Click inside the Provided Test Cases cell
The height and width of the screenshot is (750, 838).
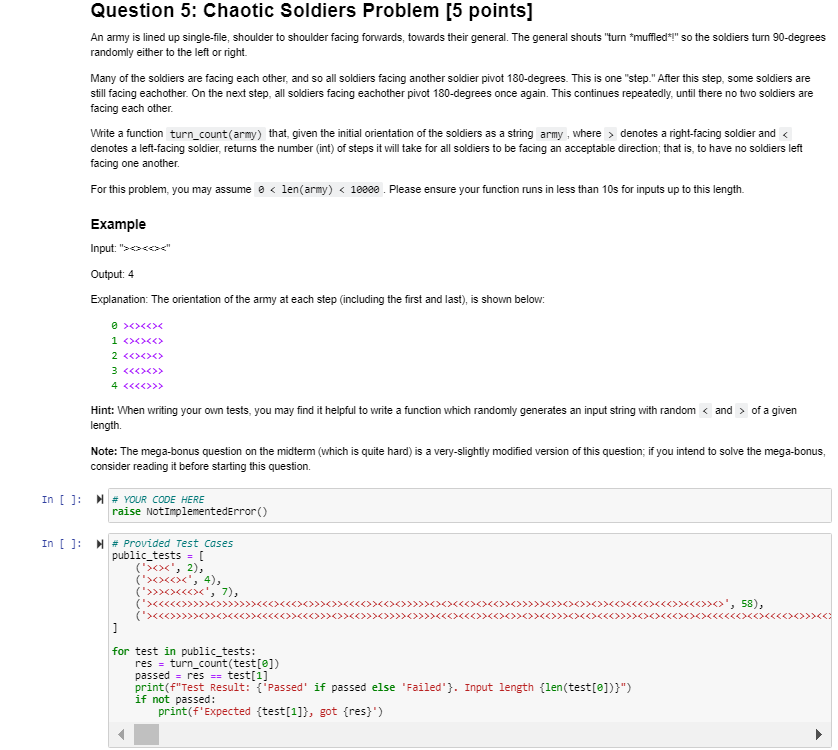point(400,620)
